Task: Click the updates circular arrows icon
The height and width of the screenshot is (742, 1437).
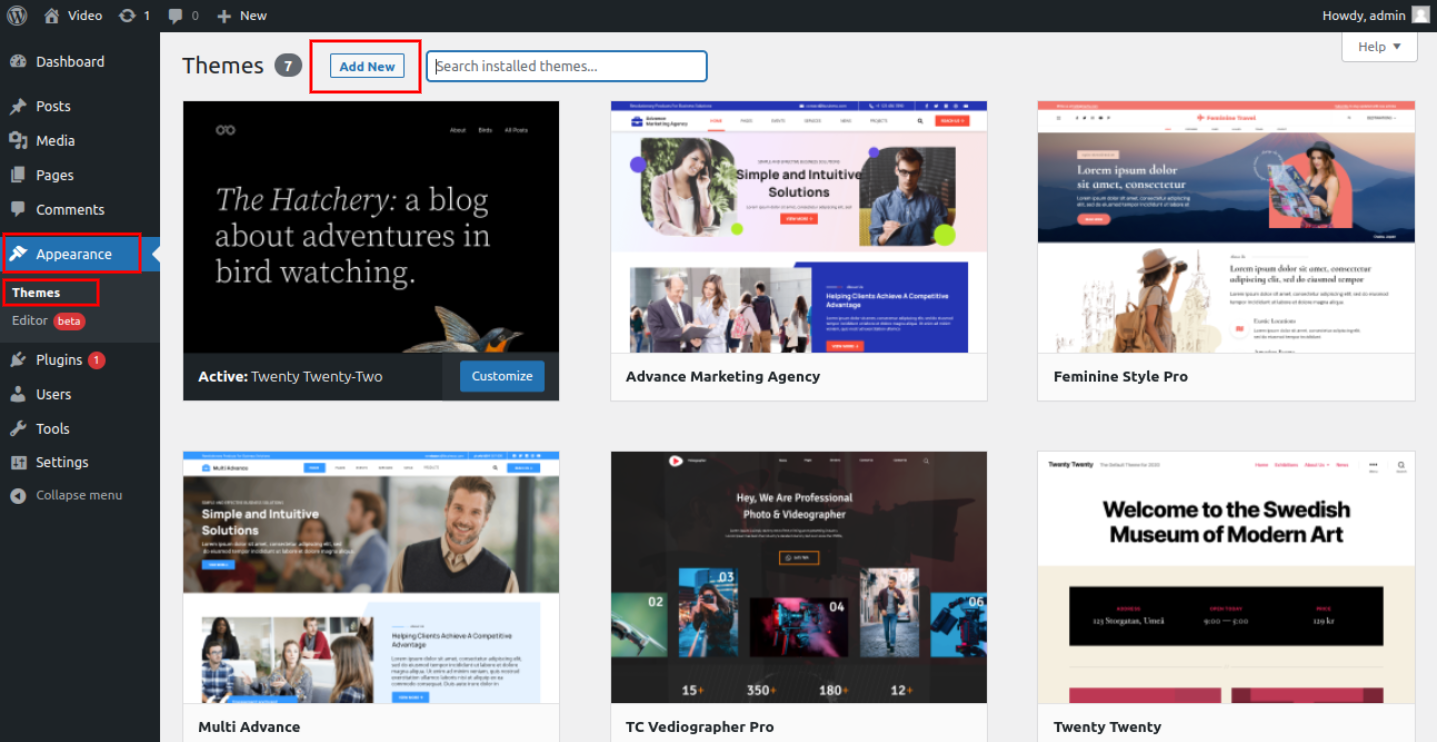Action: 127,15
